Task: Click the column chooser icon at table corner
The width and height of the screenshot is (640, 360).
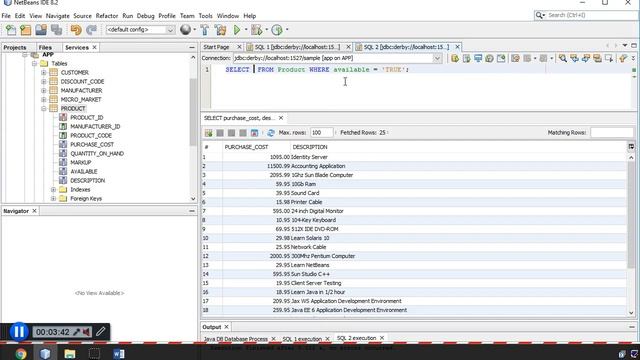Action: pos(631,147)
